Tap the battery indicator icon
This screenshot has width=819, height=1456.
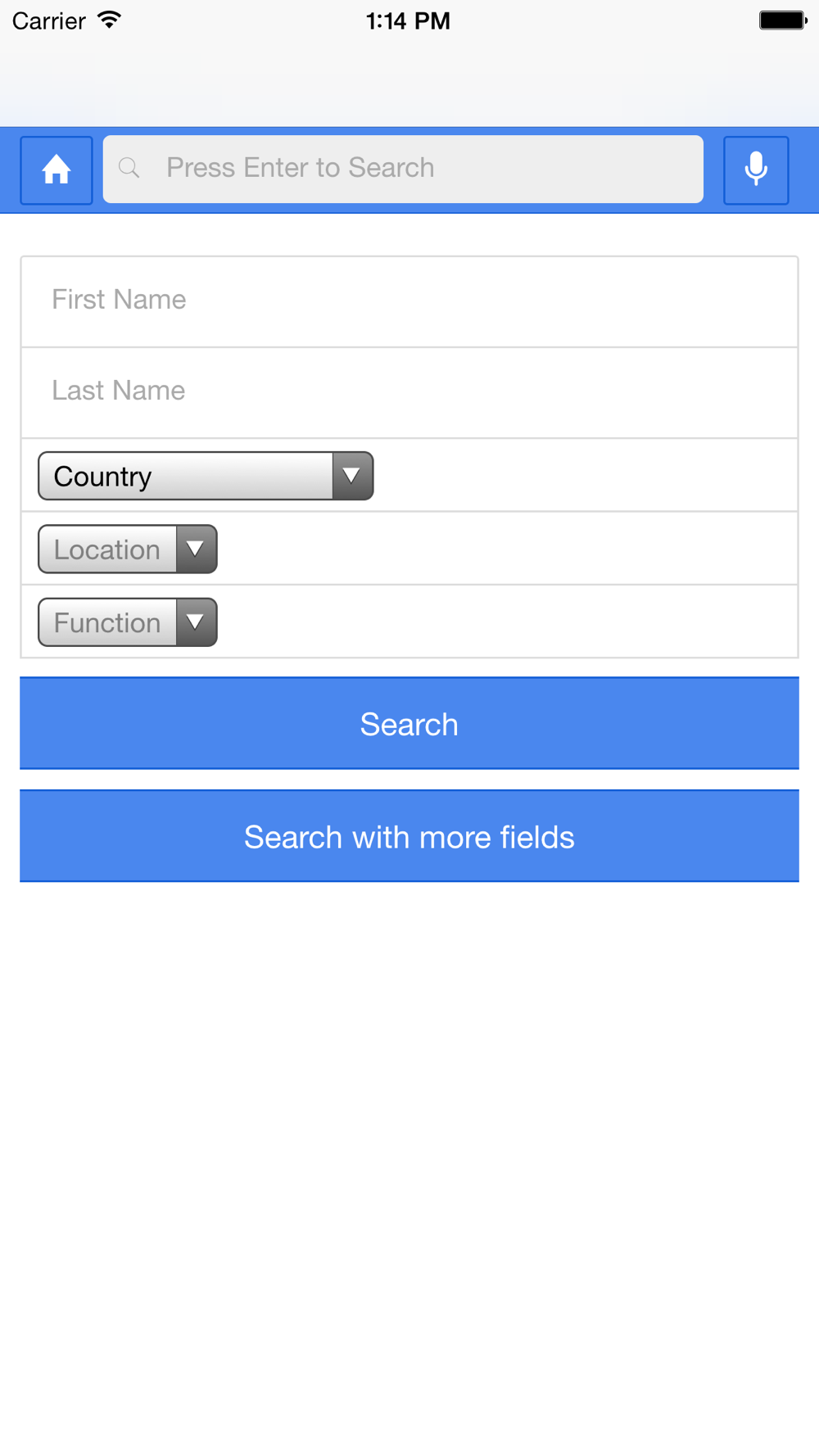(782, 20)
